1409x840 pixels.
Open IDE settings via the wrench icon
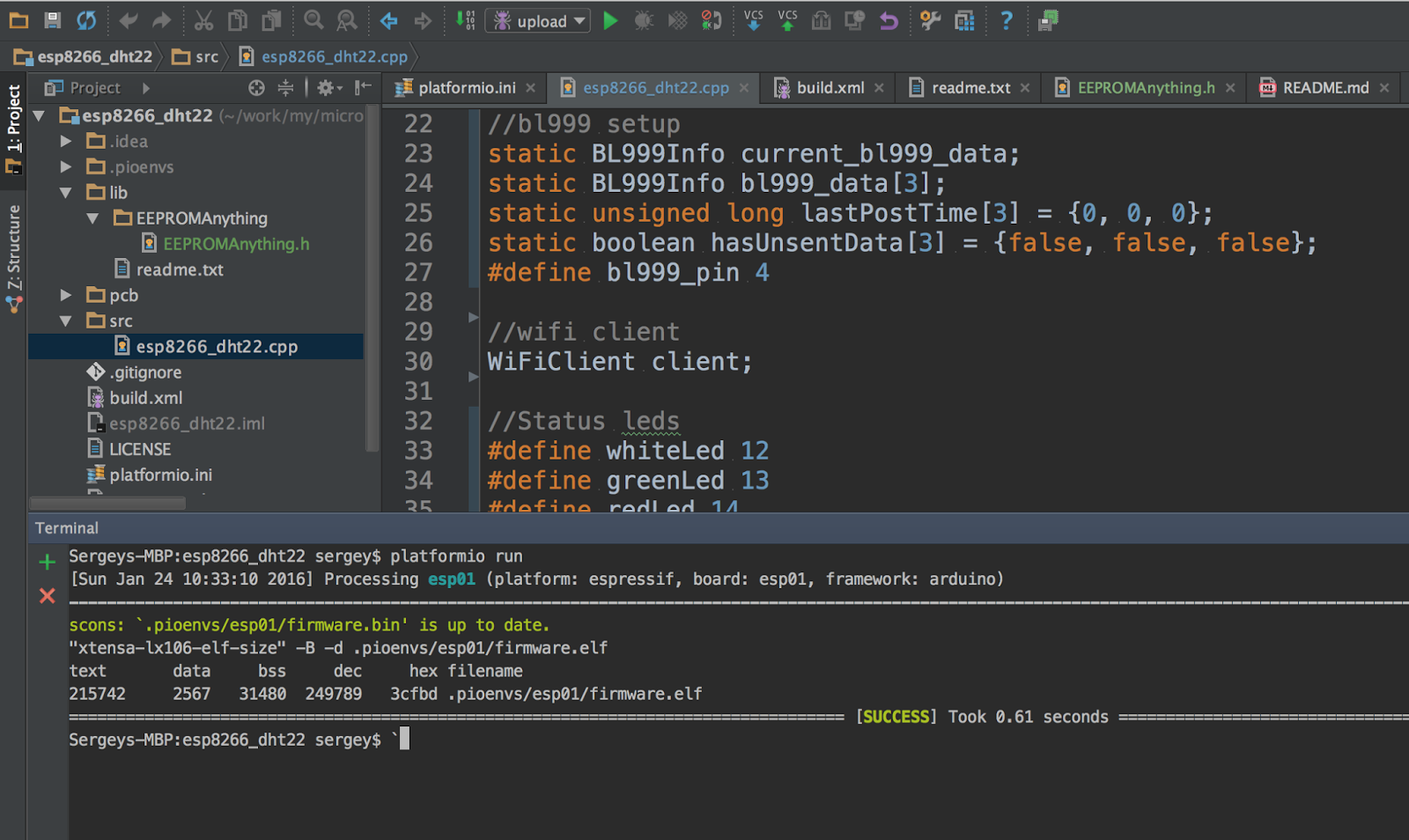click(929, 20)
